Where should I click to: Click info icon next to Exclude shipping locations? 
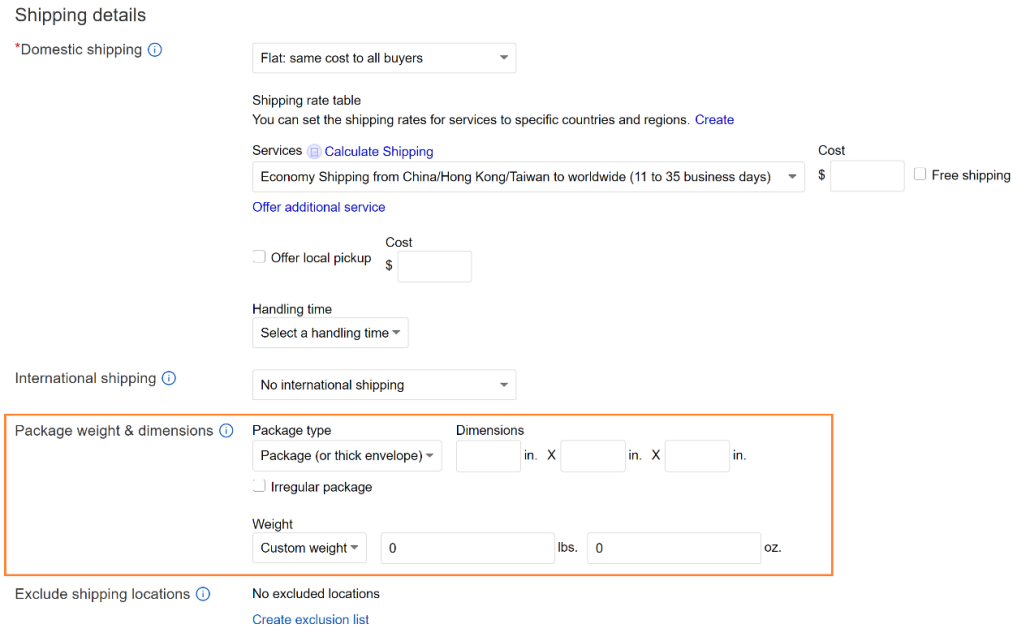pos(203,594)
